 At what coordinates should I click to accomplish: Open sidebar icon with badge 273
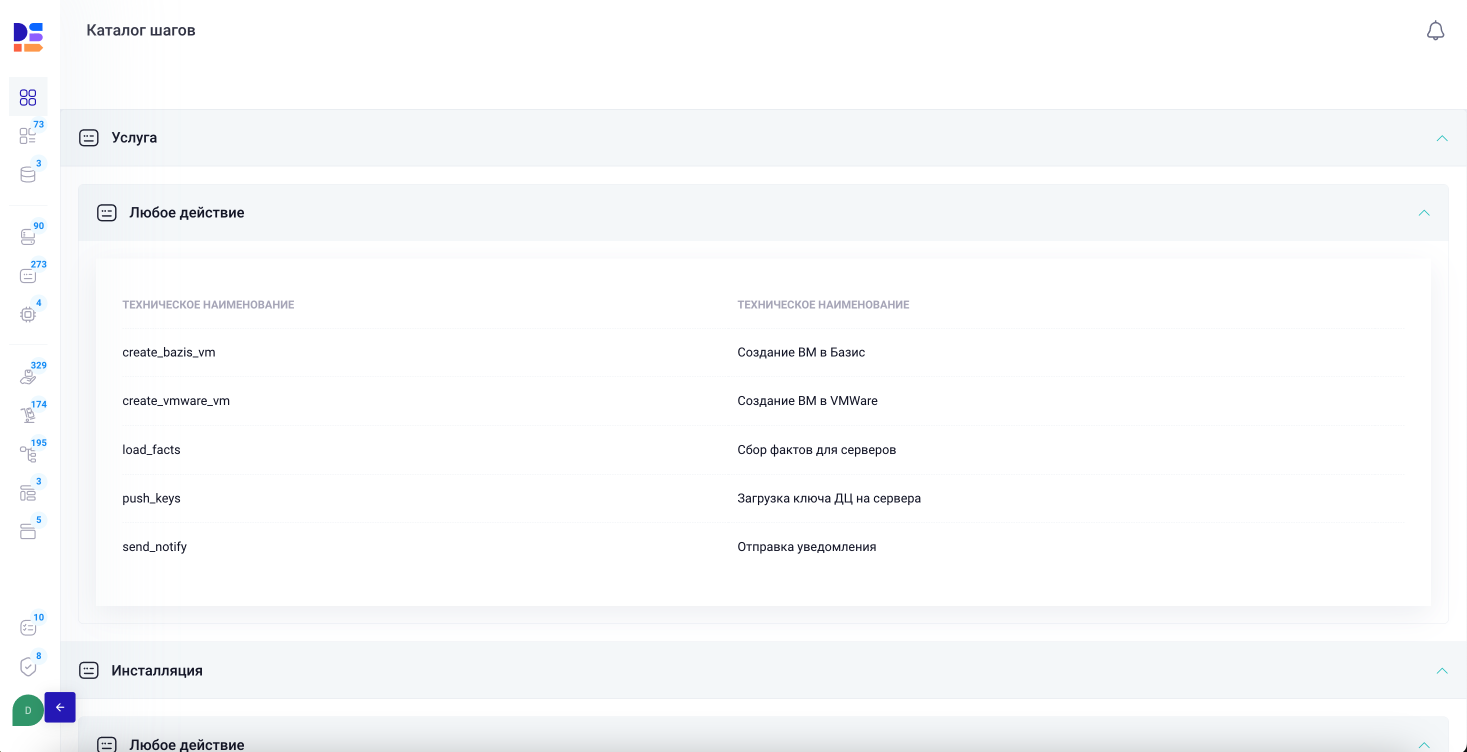tap(28, 276)
